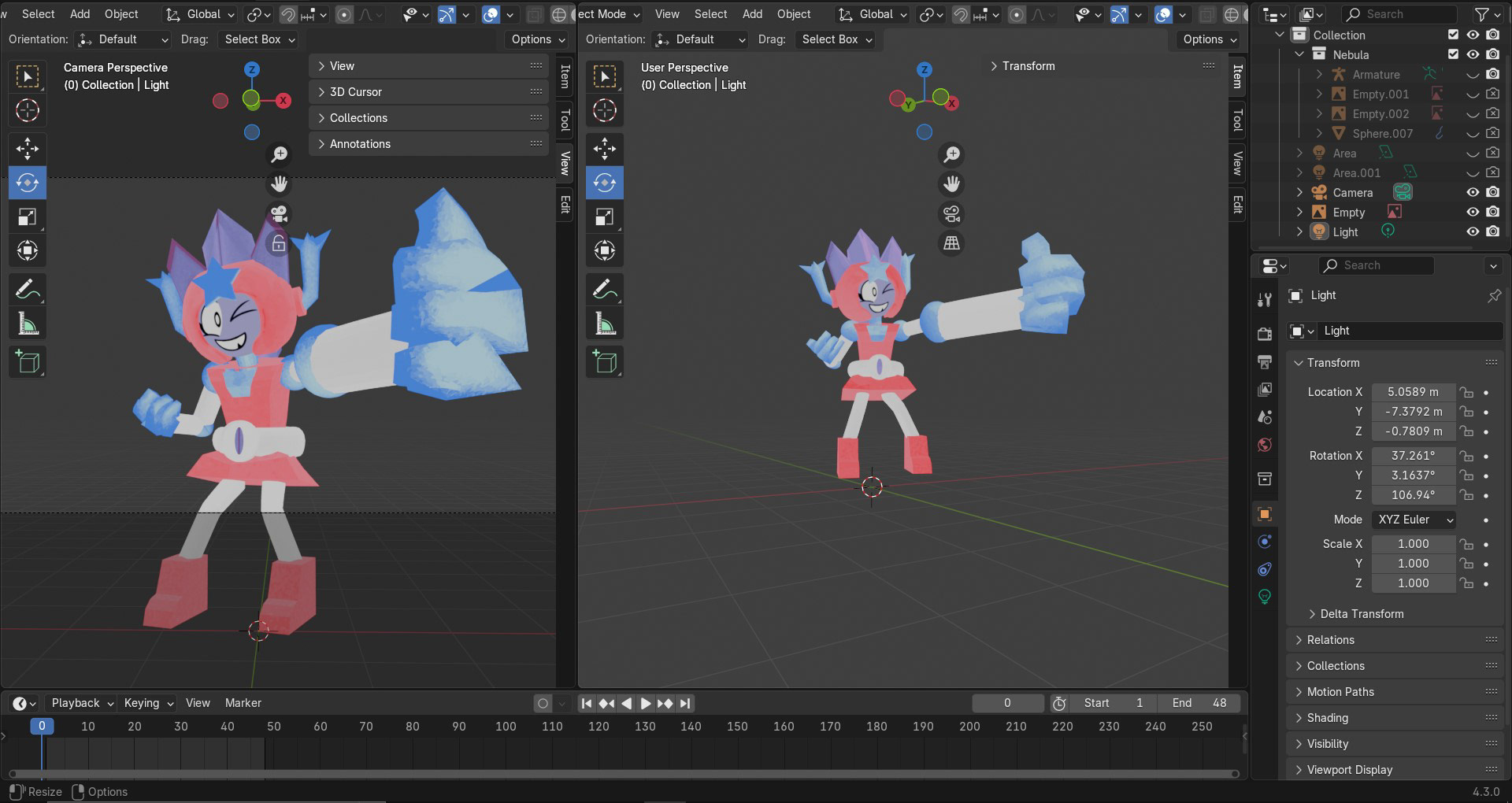Viewport: 1512px width, 803px height.
Task: Open light Data properties tab
Action: pyautogui.click(x=1265, y=597)
